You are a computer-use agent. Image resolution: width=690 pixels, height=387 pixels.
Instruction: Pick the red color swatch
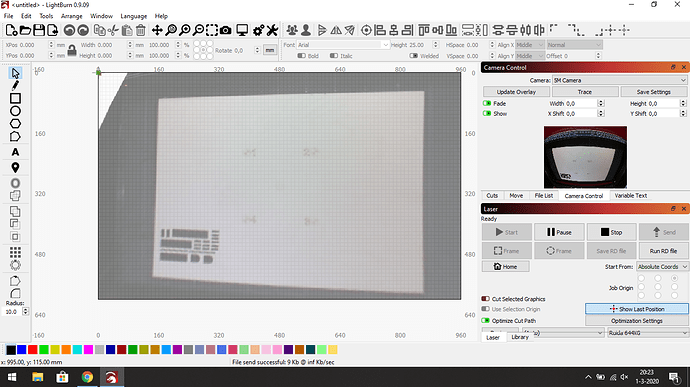[33, 350]
